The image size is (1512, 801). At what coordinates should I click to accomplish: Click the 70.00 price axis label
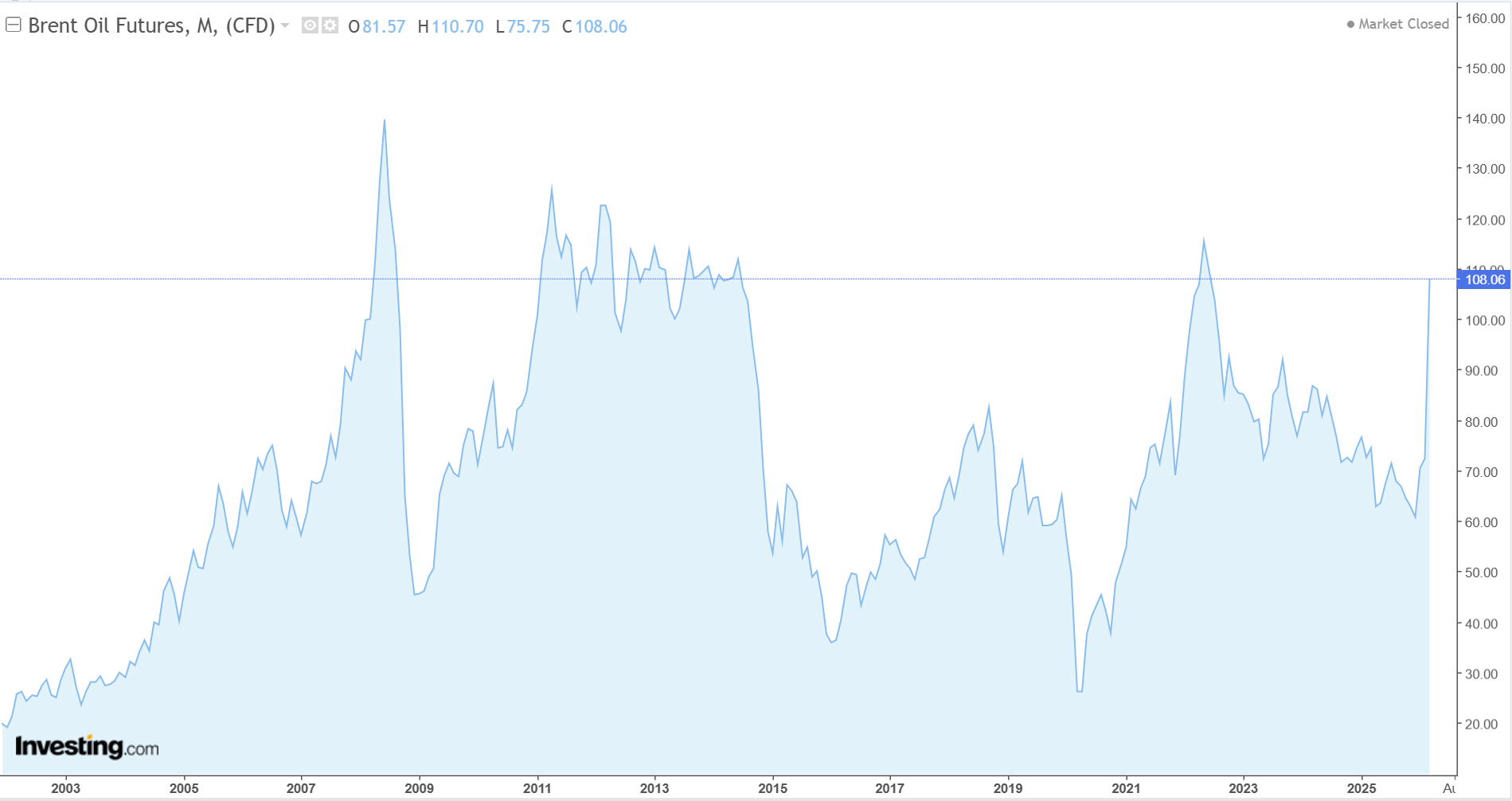(1482, 472)
